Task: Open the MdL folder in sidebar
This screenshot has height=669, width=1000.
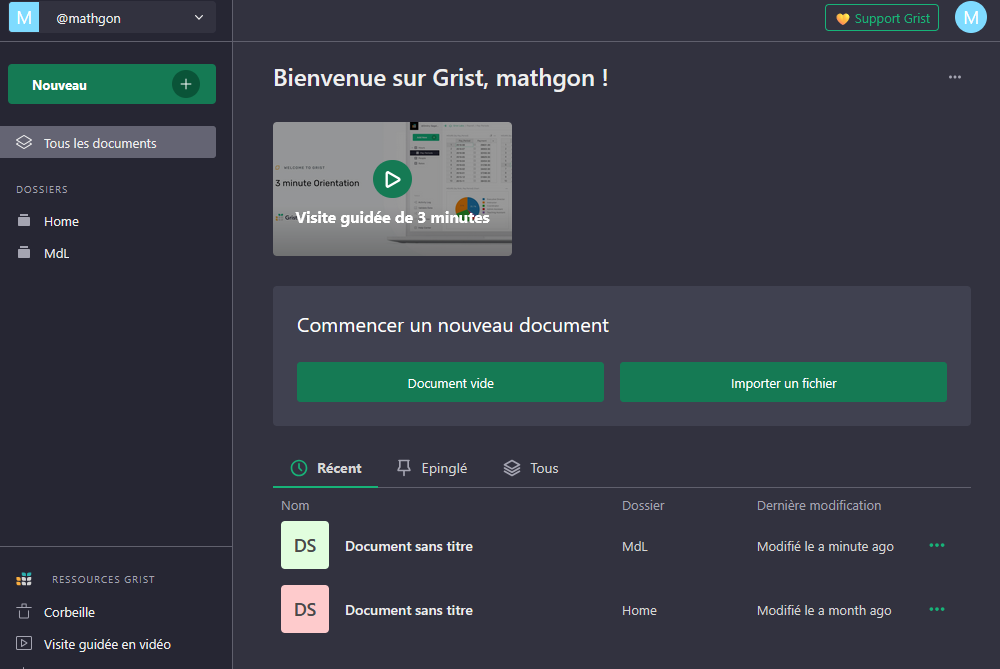Action: 56,253
